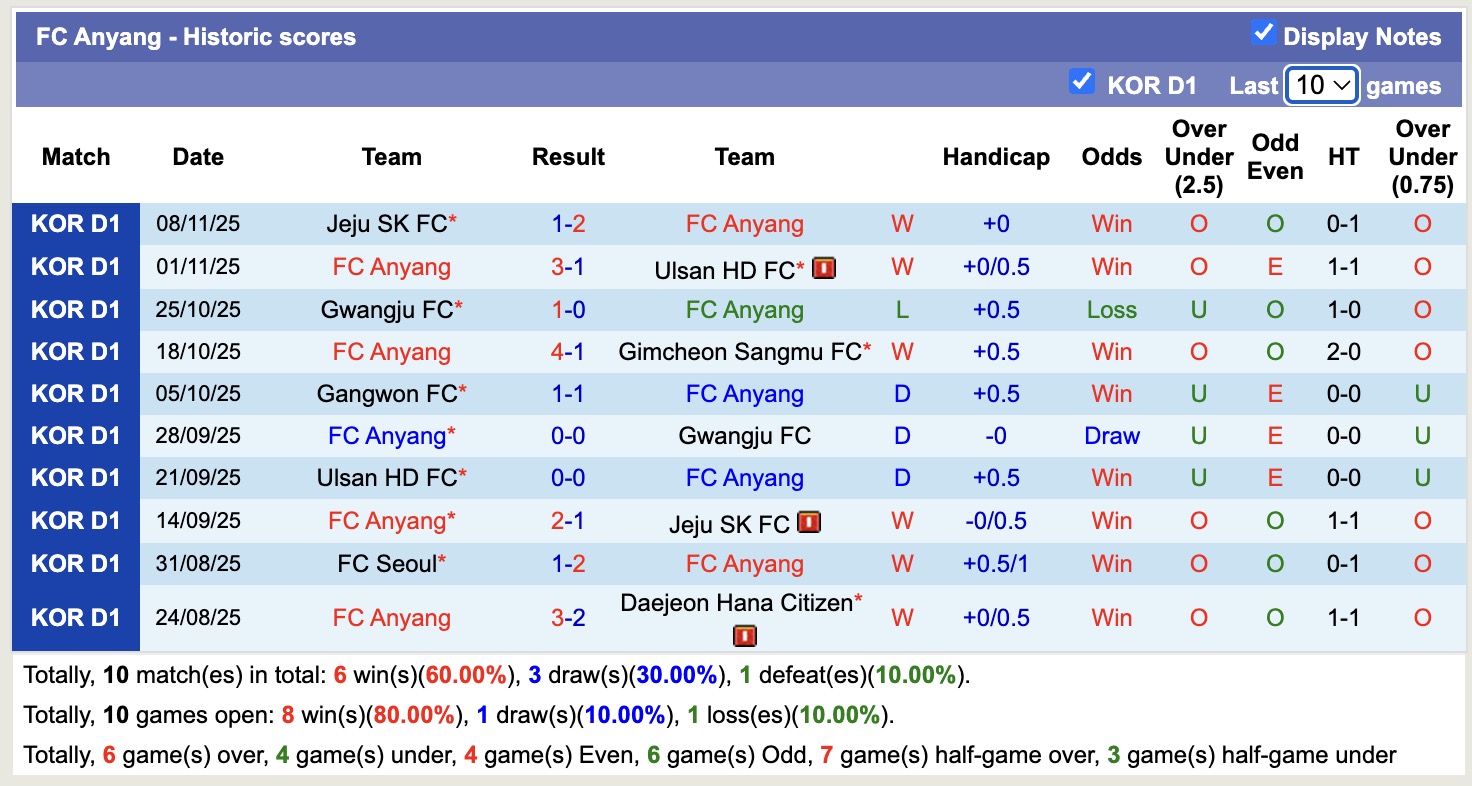The height and width of the screenshot is (786, 1472).
Task: Click Gangwon FC team name
Action: 387,393
